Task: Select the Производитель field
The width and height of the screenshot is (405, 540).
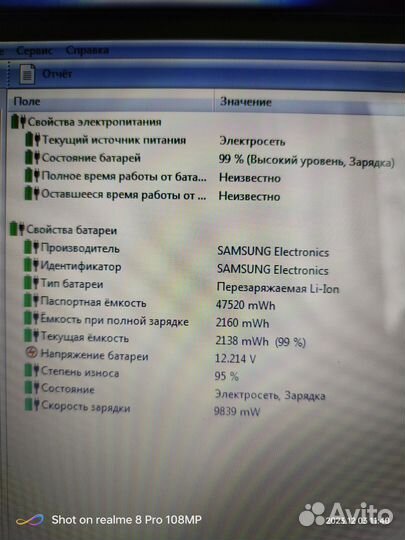Action: click(x=80, y=248)
